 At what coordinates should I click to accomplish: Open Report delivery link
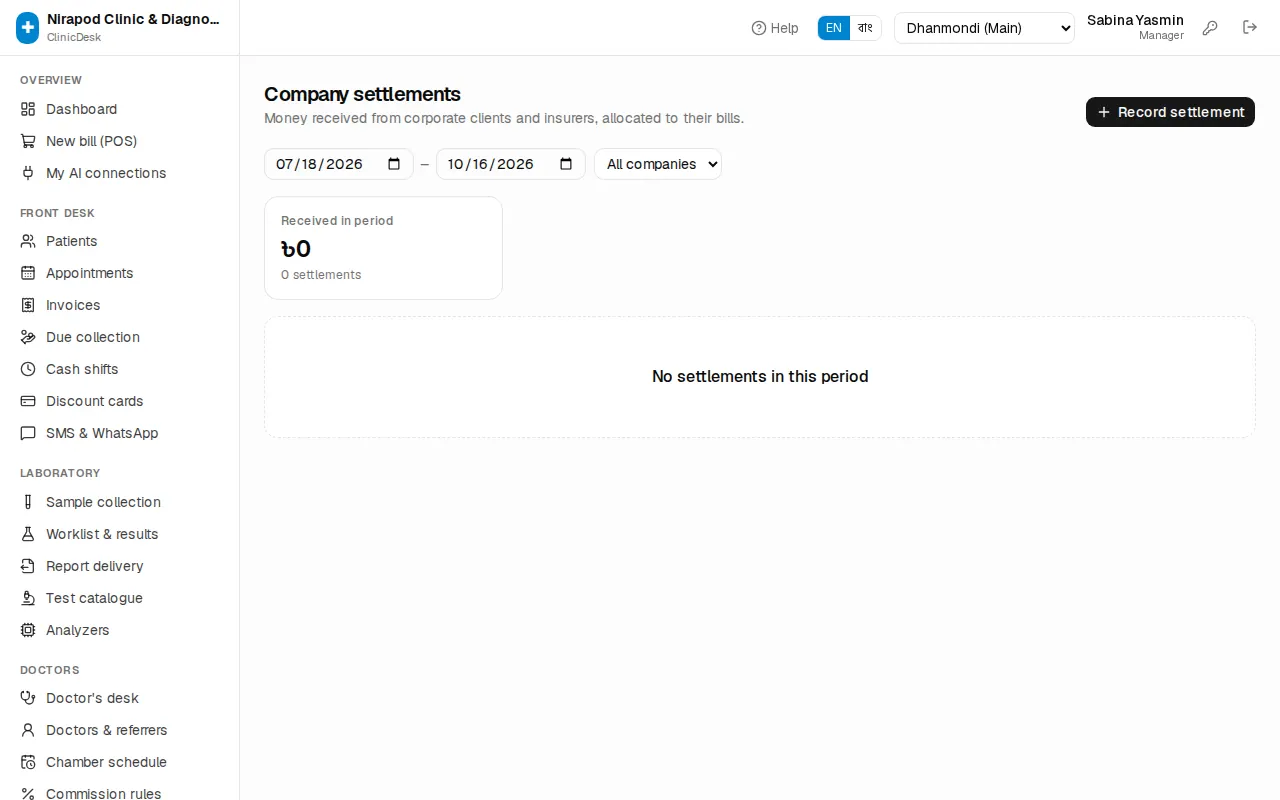point(120,566)
